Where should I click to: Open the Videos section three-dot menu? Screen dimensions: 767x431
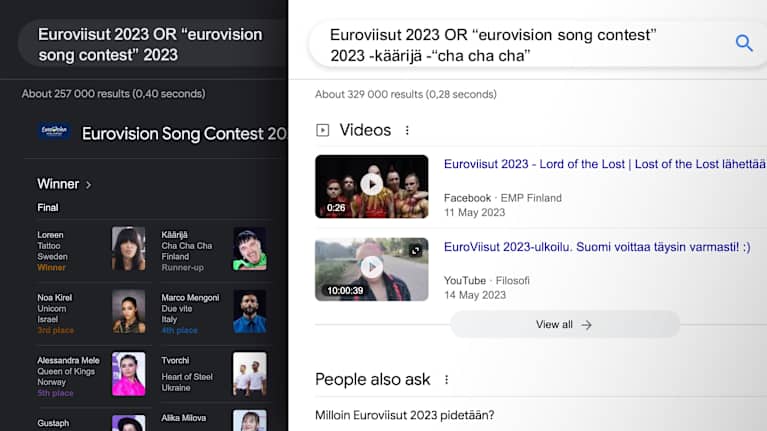407,130
